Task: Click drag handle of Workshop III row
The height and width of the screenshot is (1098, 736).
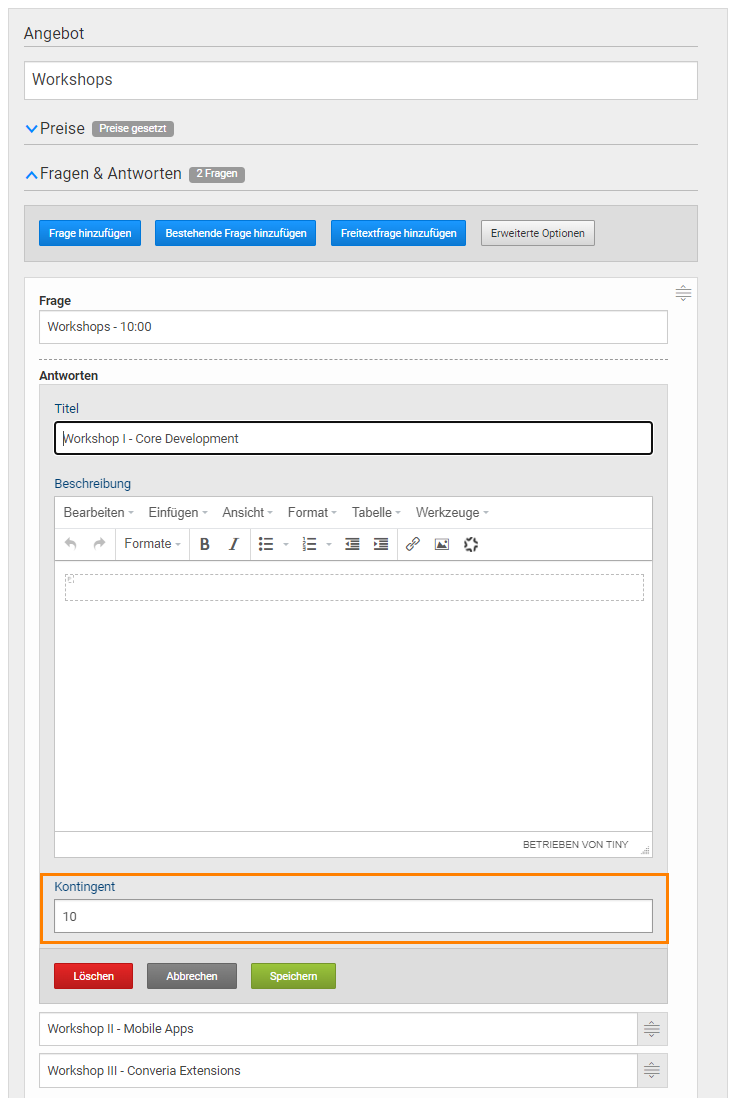Action: coord(652,1071)
